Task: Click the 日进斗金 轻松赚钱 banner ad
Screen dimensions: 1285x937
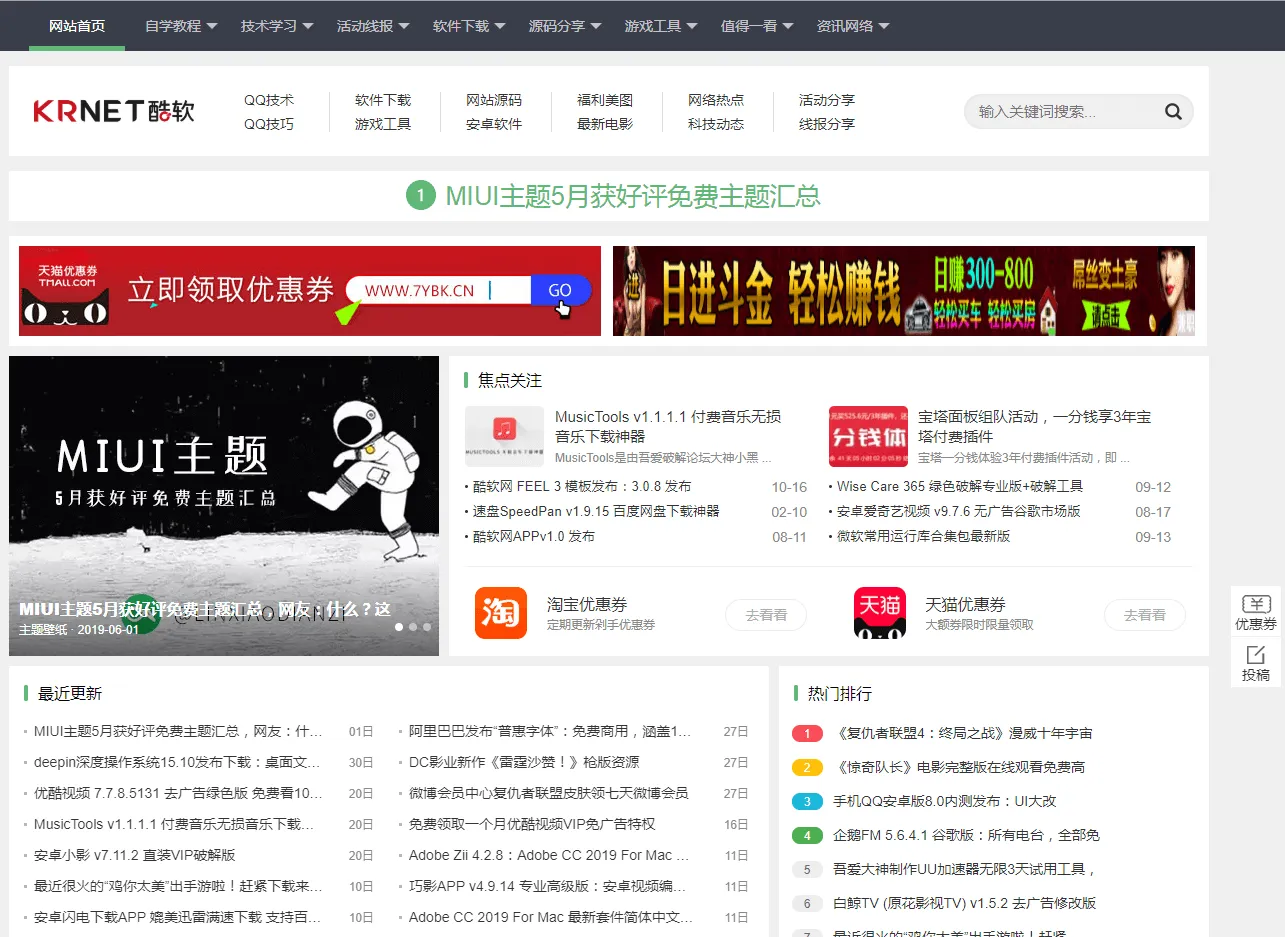Action: [x=904, y=291]
